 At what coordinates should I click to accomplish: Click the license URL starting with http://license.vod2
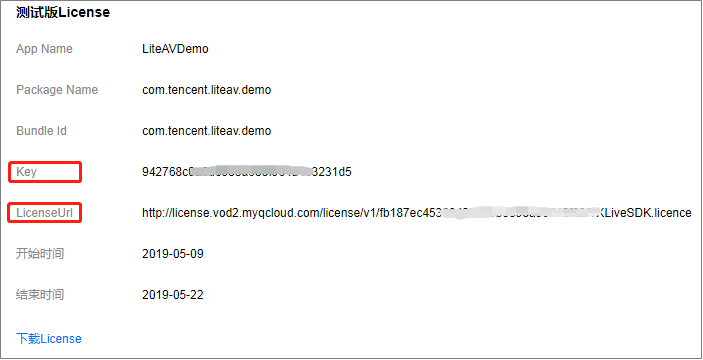[417, 213]
